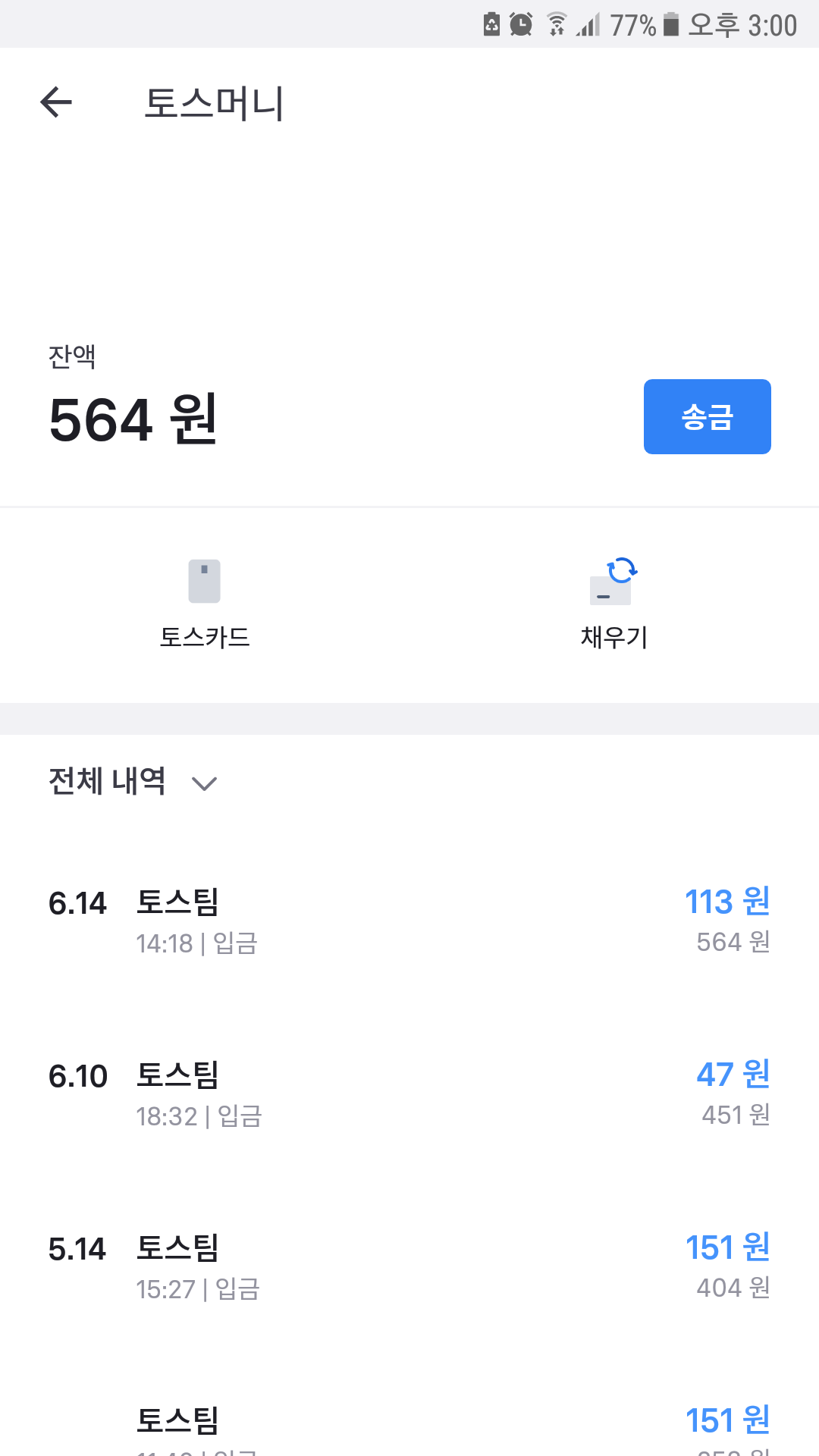Select the 채우기 label
The image size is (819, 1456).
tap(614, 637)
